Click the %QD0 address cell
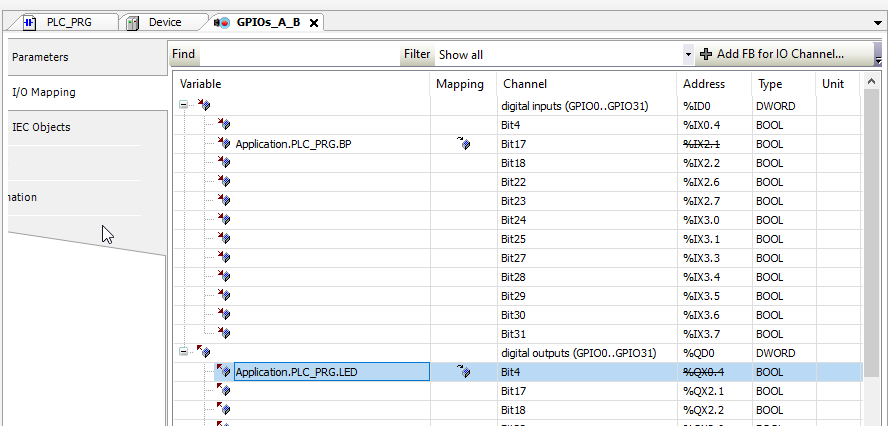 (714, 353)
